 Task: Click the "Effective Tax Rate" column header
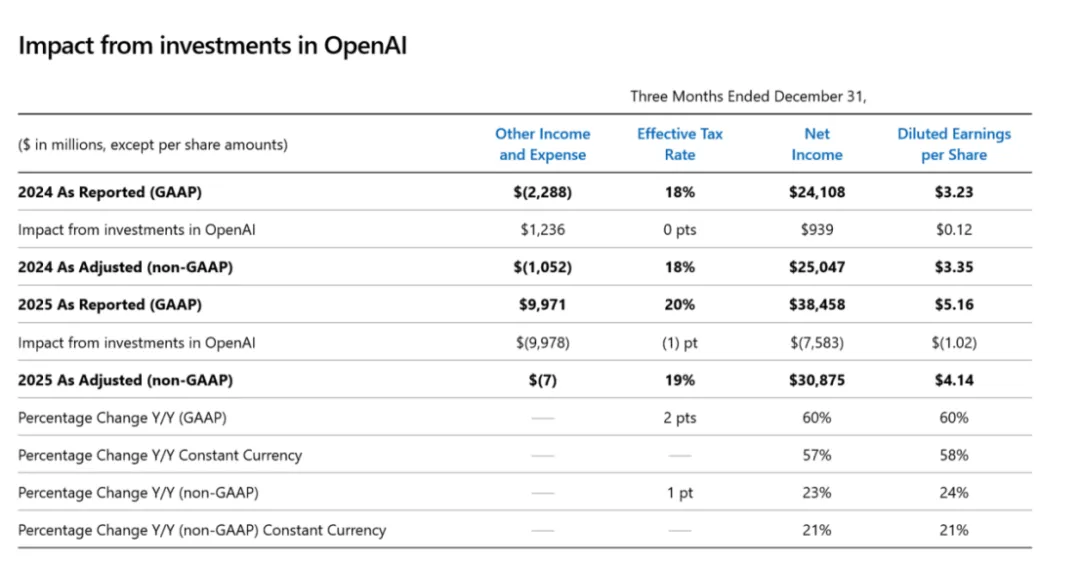coord(680,144)
